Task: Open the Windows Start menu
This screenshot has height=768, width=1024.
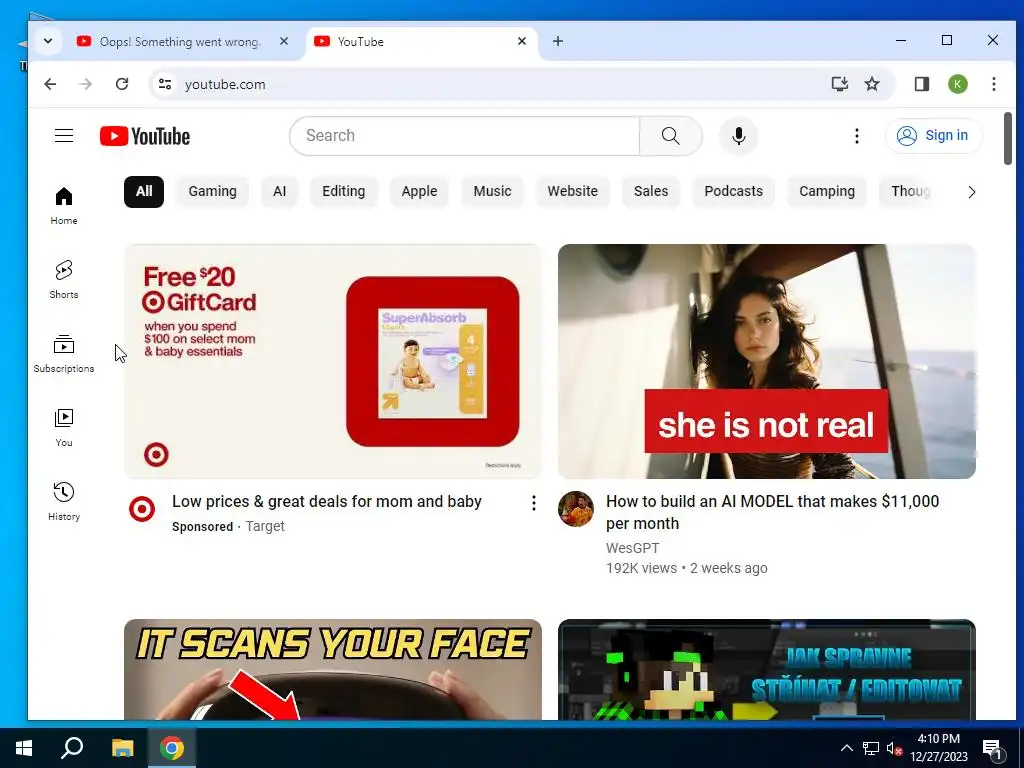Action: [24, 748]
